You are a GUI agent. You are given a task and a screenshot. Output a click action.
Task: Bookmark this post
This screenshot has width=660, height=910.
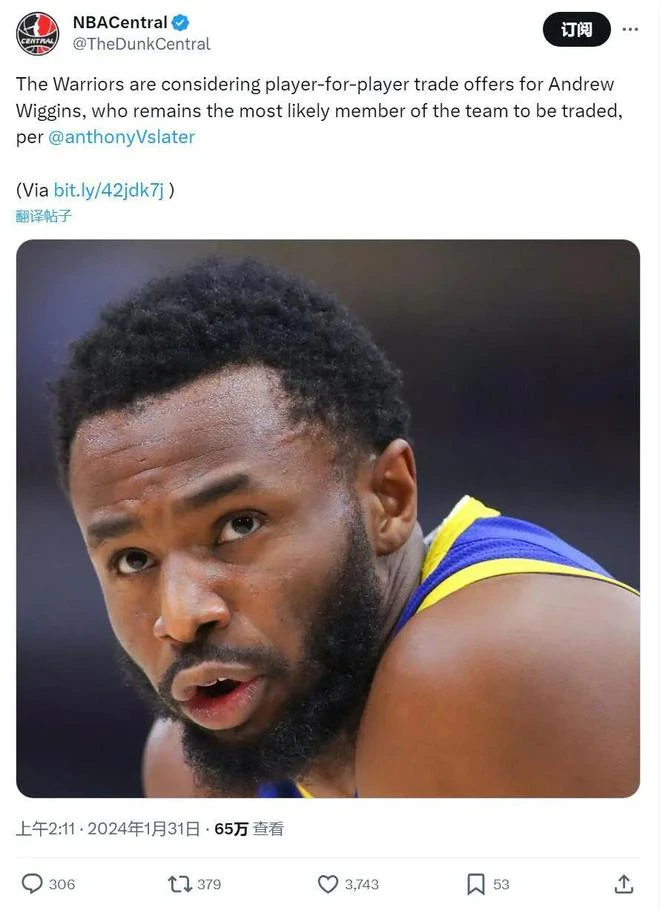(x=475, y=884)
